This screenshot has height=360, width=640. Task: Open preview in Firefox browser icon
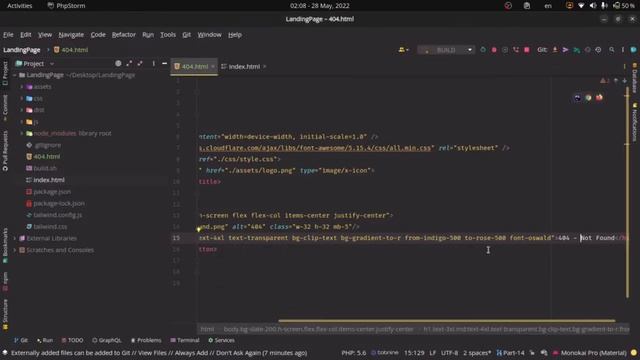599,98
